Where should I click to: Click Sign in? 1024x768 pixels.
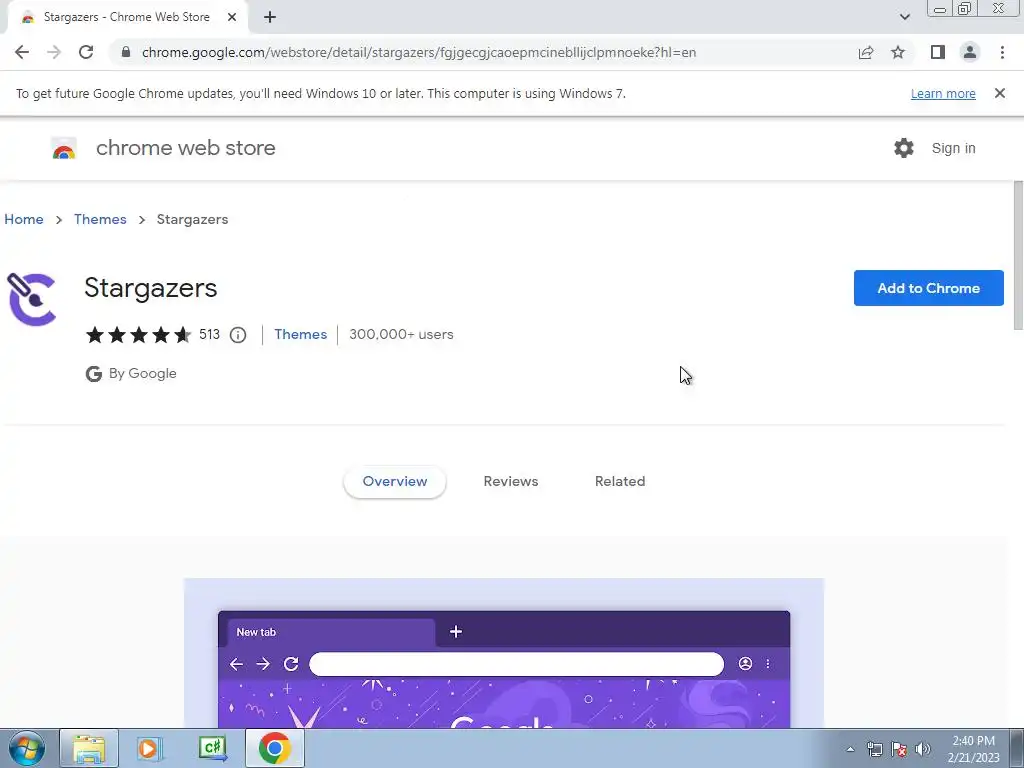pyautogui.click(x=953, y=148)
